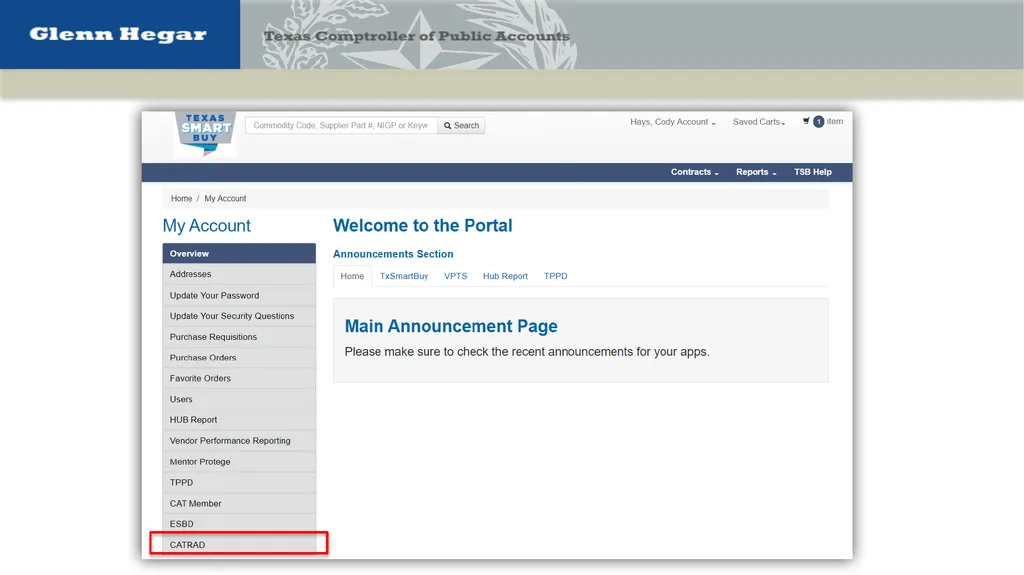Open CATRAD in the sidebar
Image resolution: width=1024 pixels, height=575 pixels.
pyautogui.click(x=239, y=544)
